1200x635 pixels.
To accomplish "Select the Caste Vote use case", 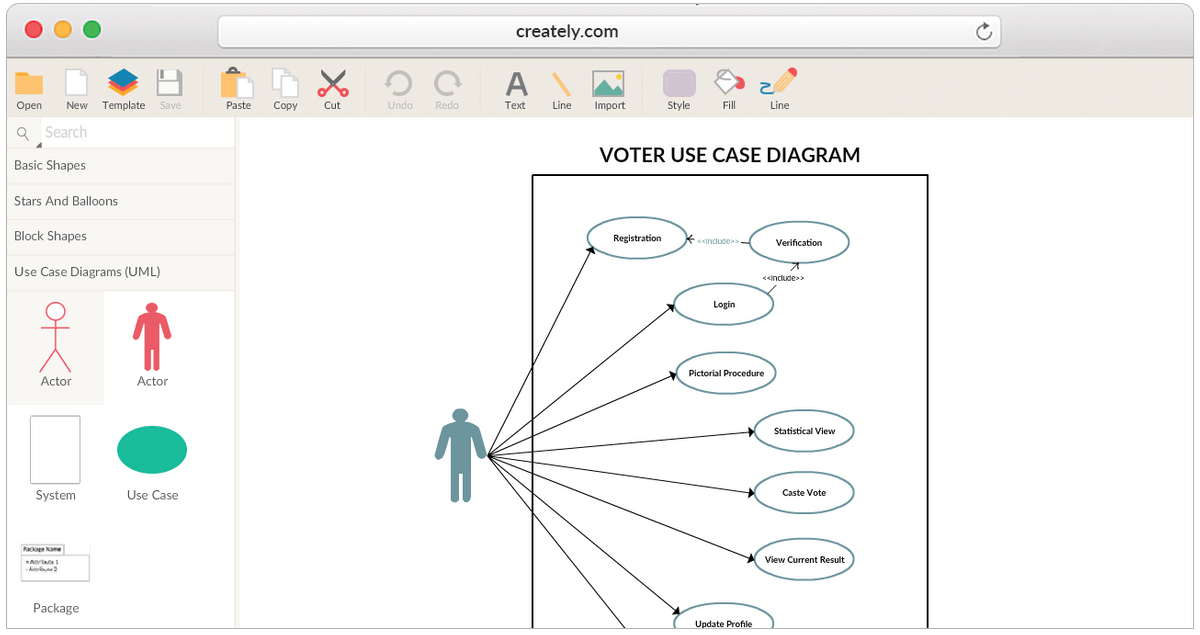I will (804, 492).
